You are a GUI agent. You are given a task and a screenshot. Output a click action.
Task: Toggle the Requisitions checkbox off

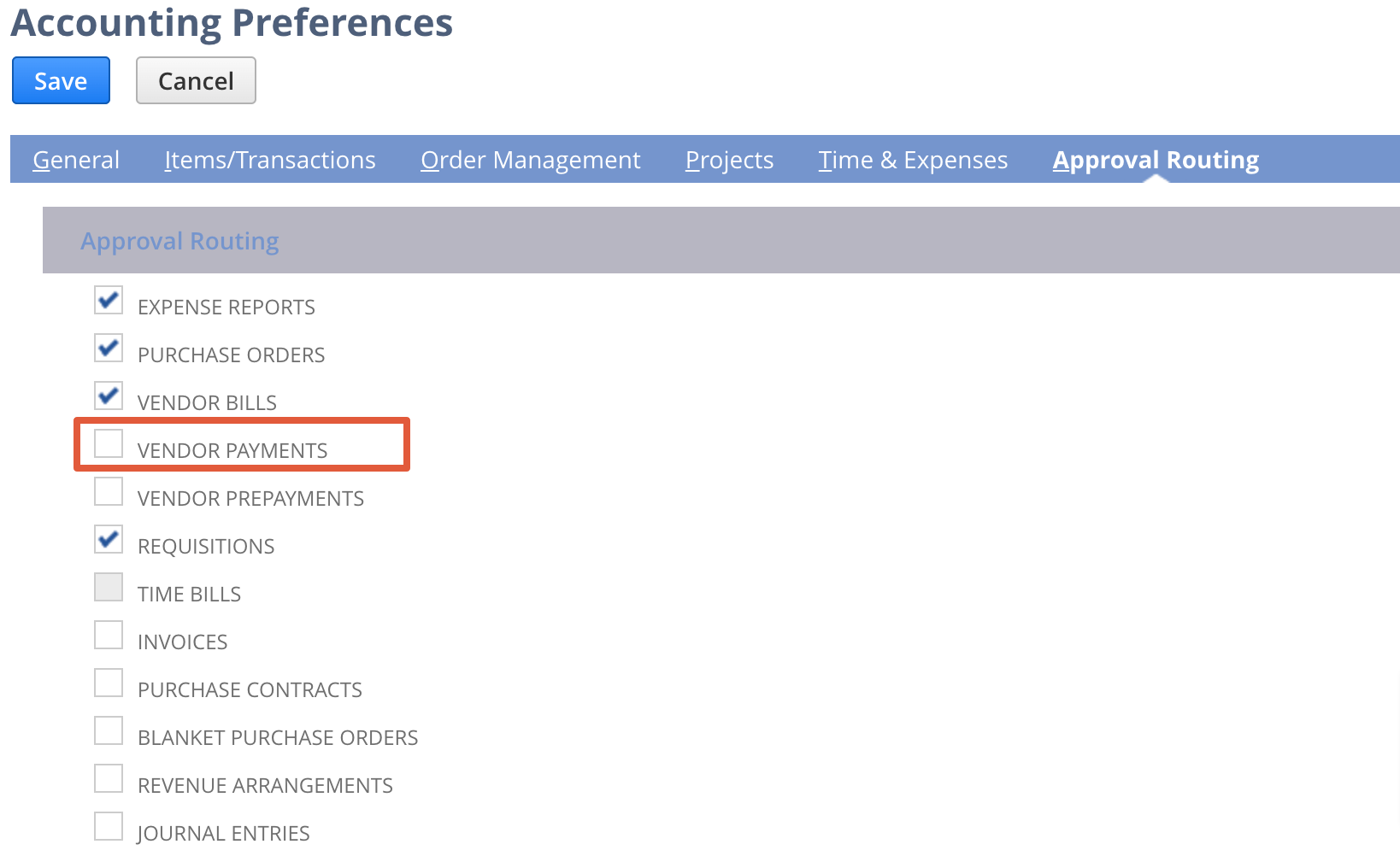coord(109,539)
